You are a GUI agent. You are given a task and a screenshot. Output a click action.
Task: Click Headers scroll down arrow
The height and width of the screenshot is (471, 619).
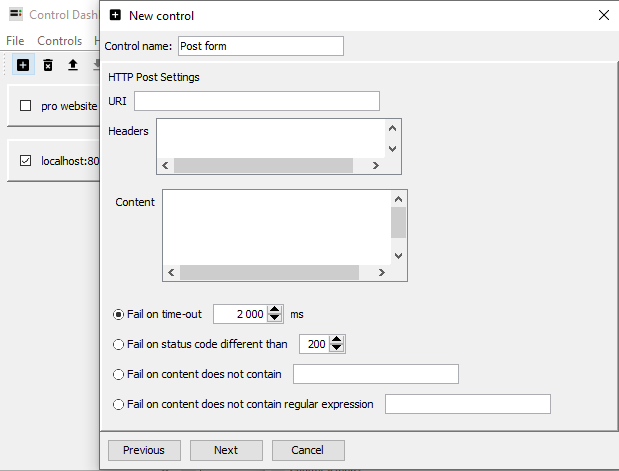coord(392,149)
